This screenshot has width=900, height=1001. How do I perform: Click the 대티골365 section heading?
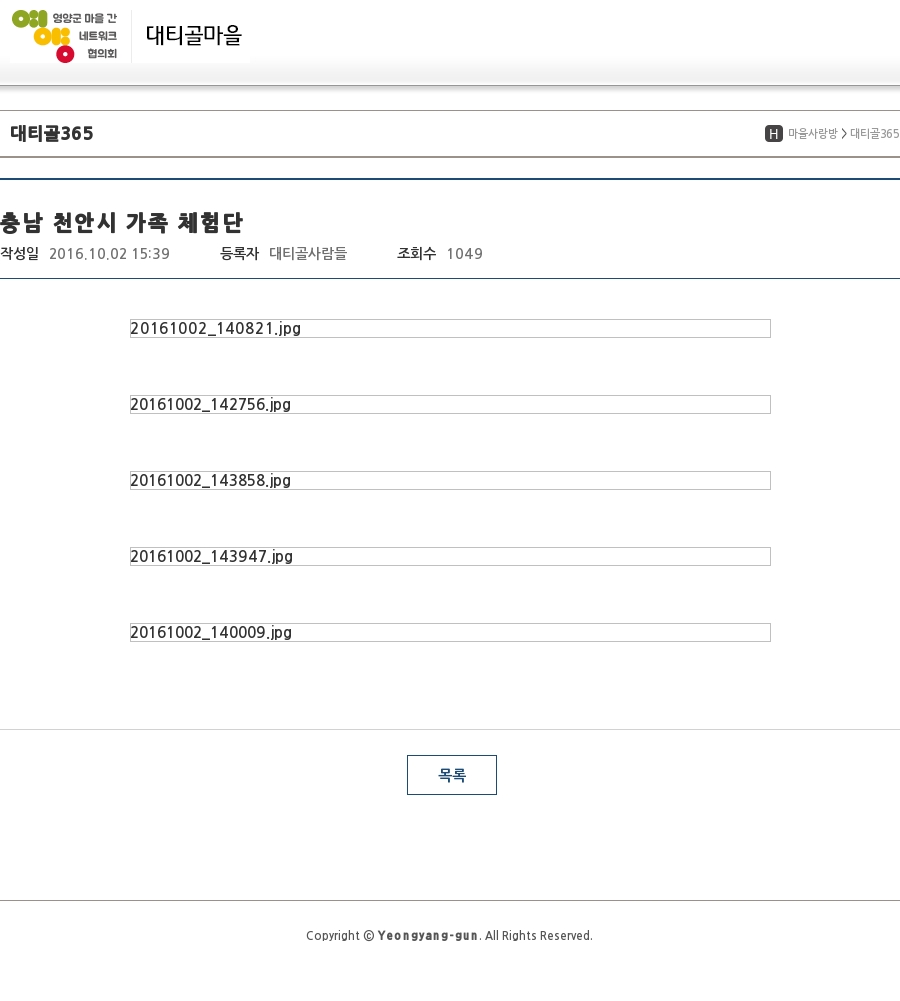pyautogui.click(x=52, y=134)
